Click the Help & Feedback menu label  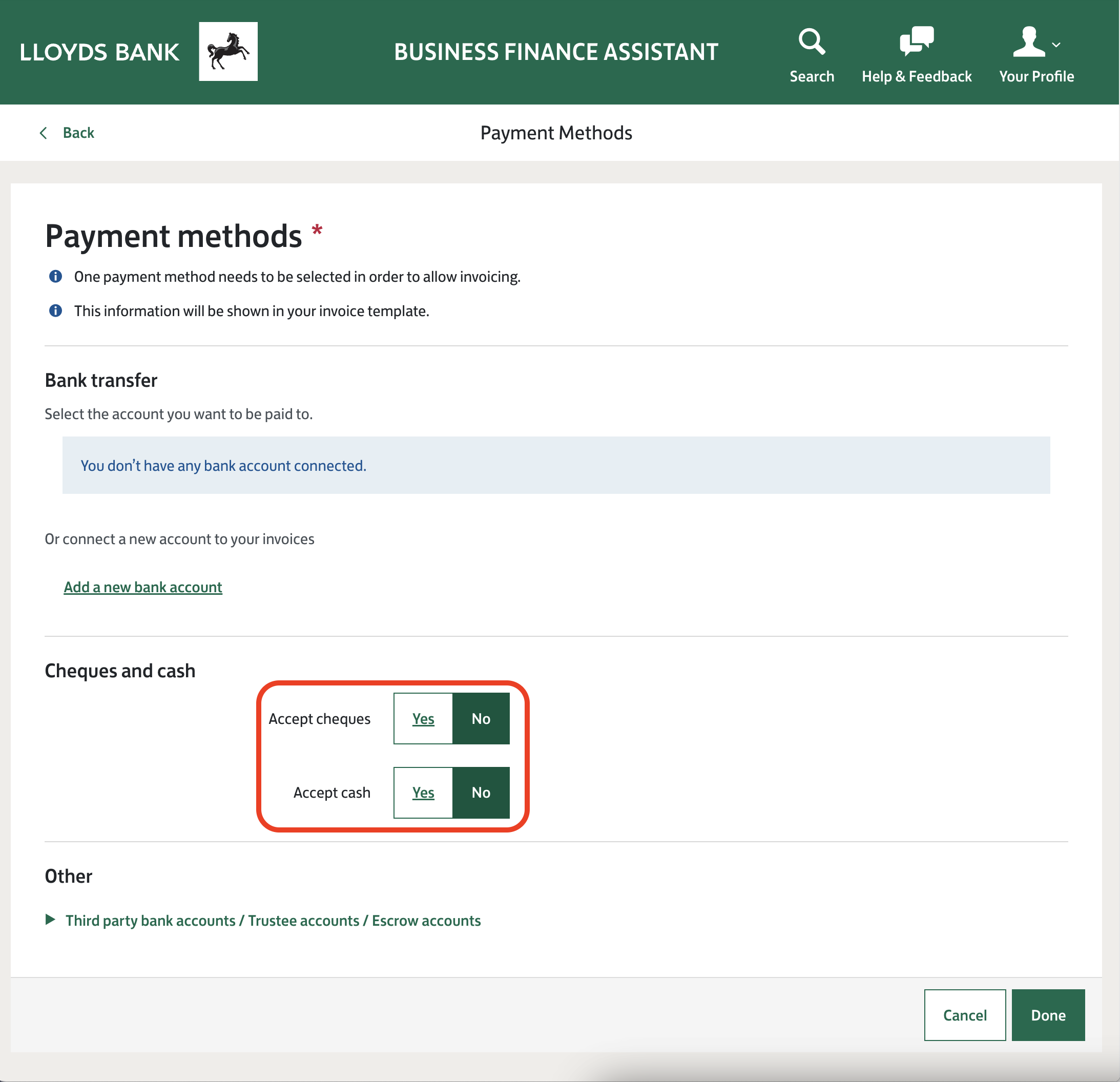pyautogui.click(x=916, y=76)
